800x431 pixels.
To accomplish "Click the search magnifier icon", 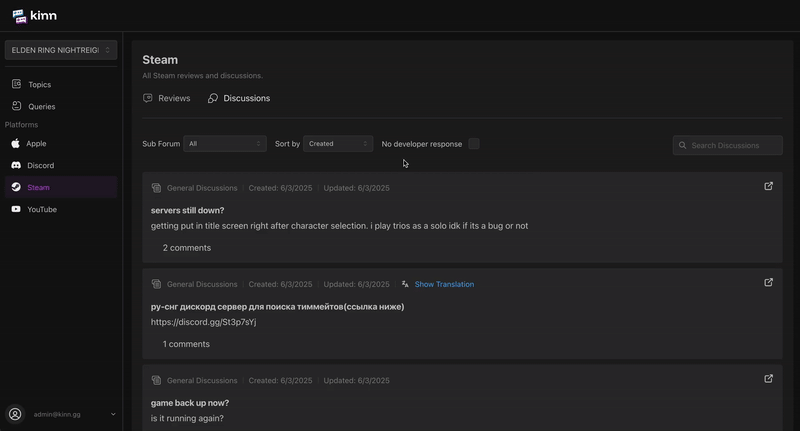I will point(682,145).
